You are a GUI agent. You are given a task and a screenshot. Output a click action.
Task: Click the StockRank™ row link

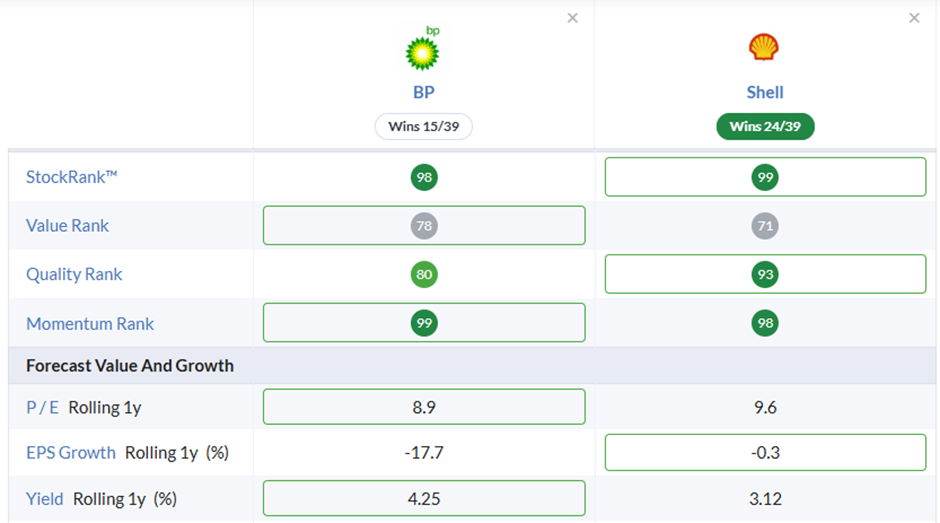tap(71, 177)
